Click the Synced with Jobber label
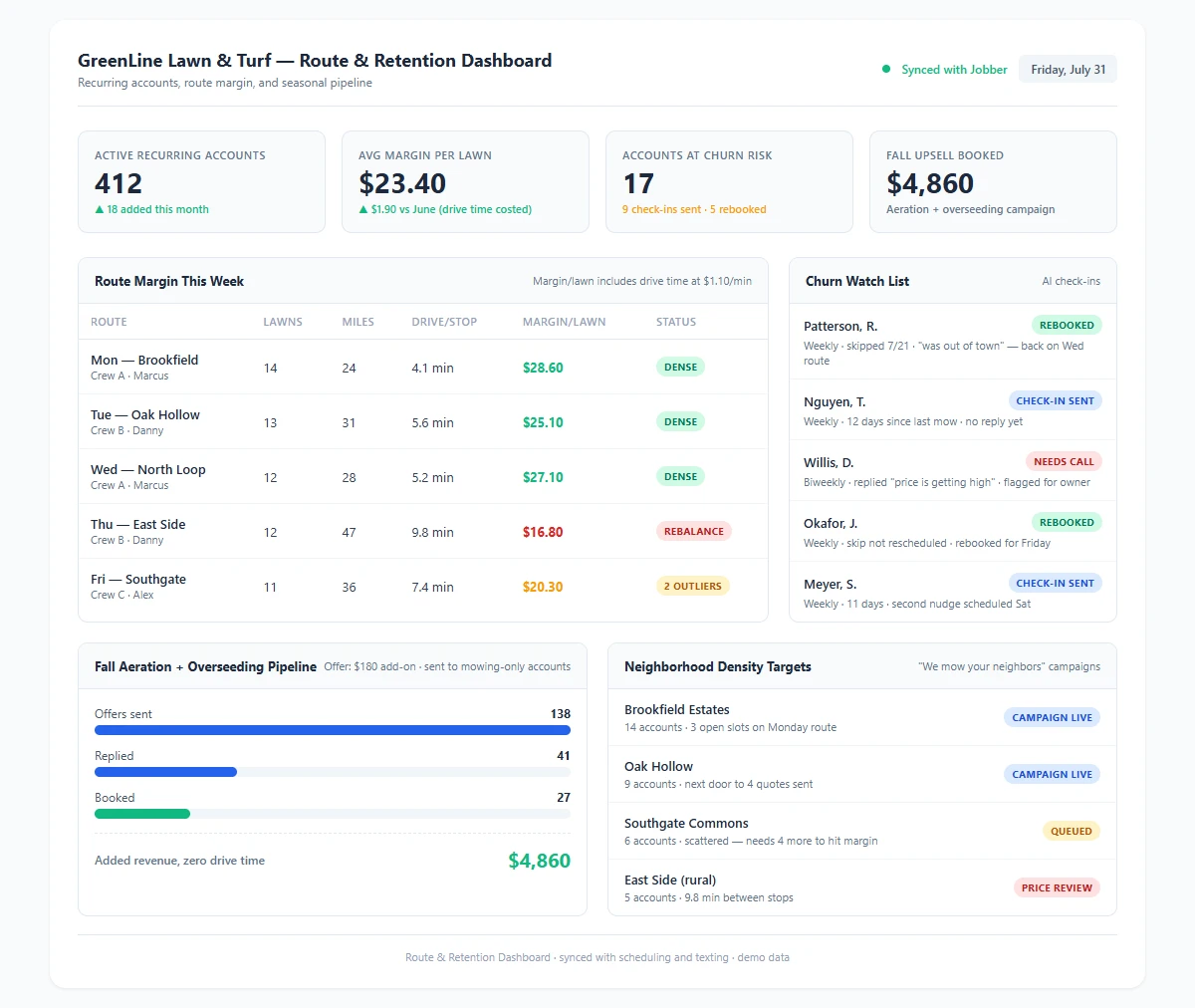 pyautogui.click(x=954, y=70)
